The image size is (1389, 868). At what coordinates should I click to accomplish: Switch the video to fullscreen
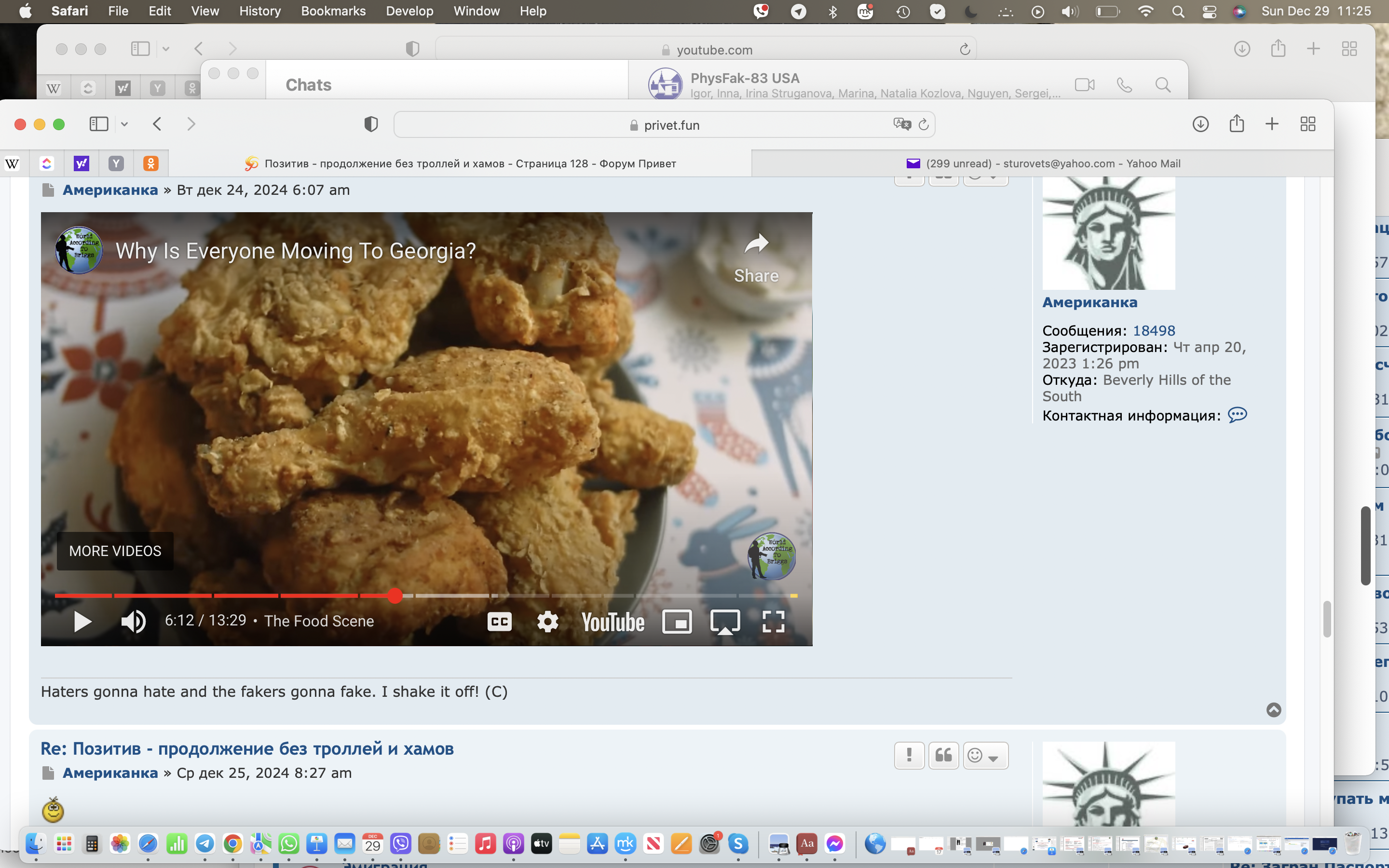[x=773, y=621]
